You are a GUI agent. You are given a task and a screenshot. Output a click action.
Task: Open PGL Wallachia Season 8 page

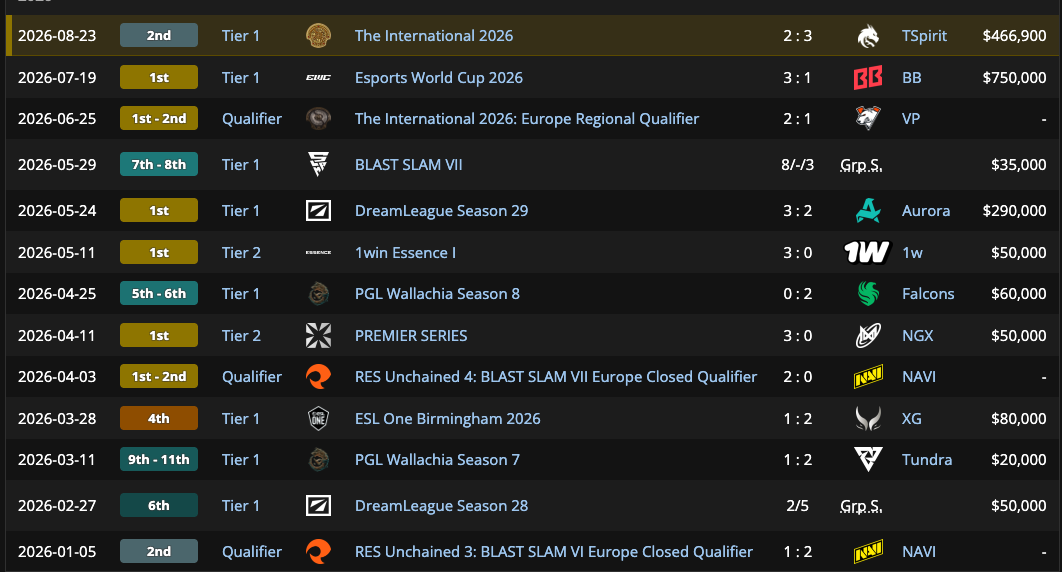coord(438,294)
